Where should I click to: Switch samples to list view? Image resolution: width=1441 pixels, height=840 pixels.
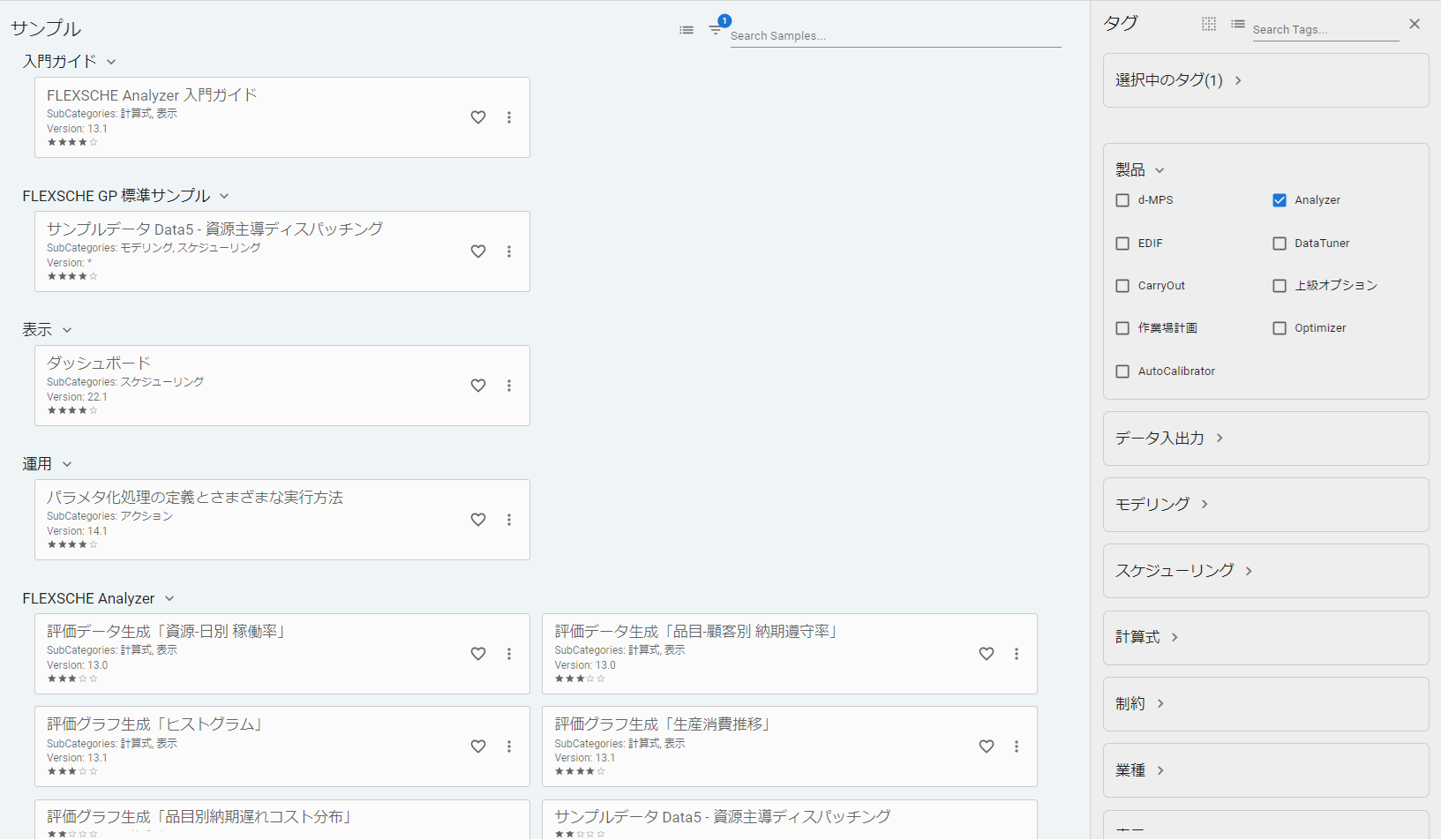click(687, 30)
